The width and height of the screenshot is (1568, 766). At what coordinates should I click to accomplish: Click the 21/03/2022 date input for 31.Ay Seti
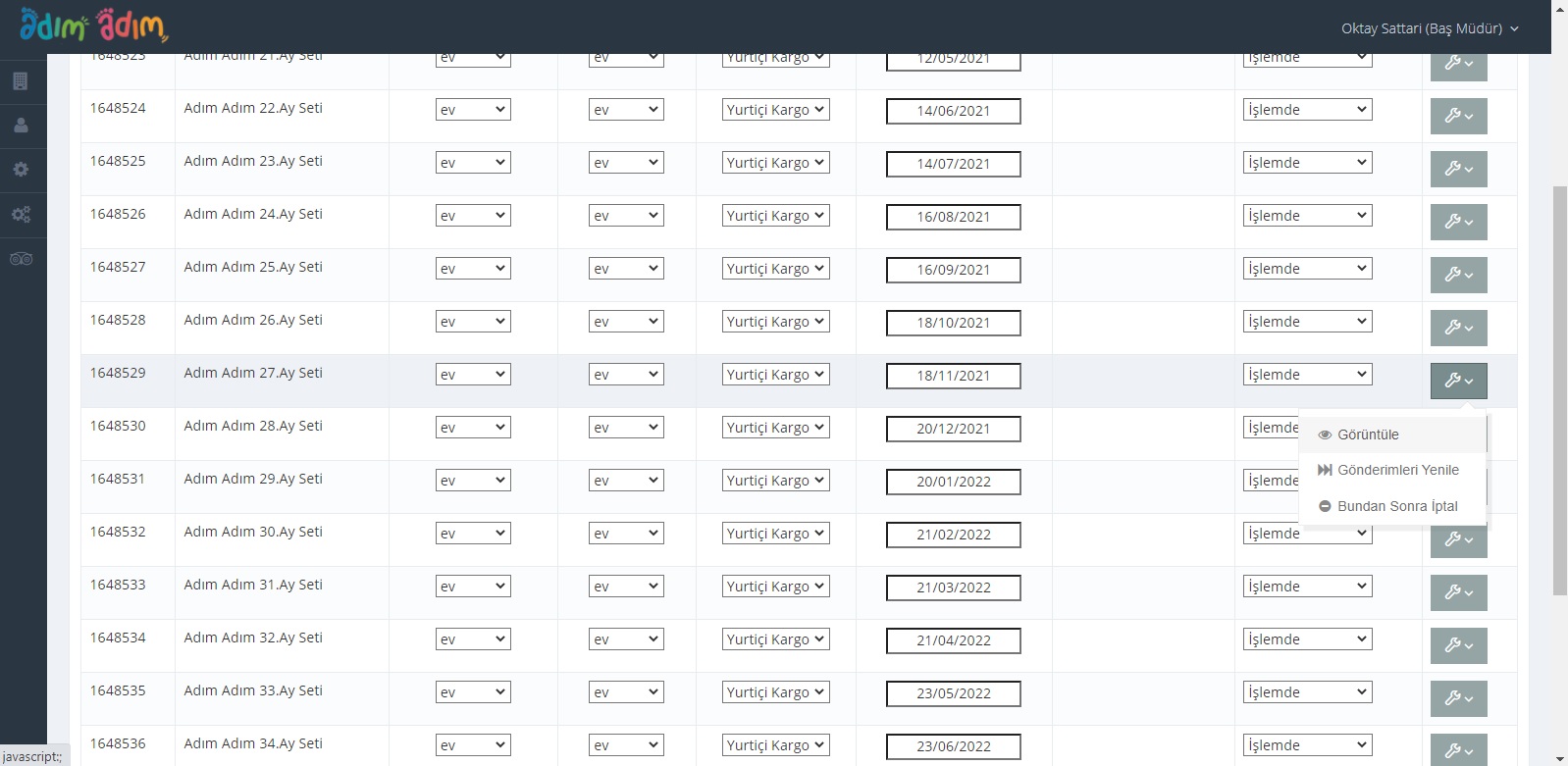point(953,587)
